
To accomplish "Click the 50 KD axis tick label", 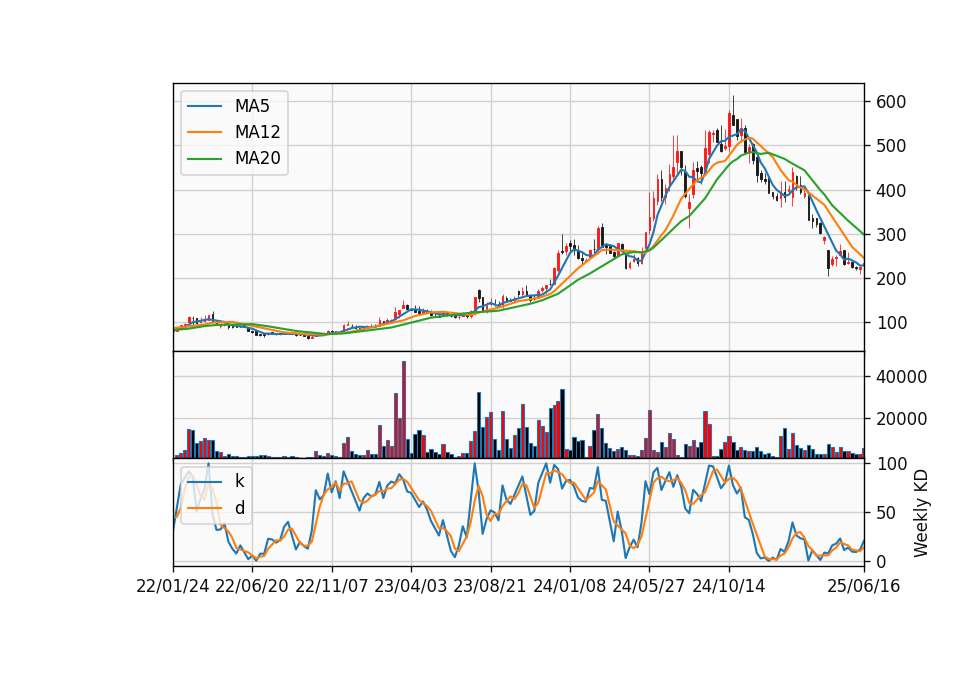I will coord(886,512).
